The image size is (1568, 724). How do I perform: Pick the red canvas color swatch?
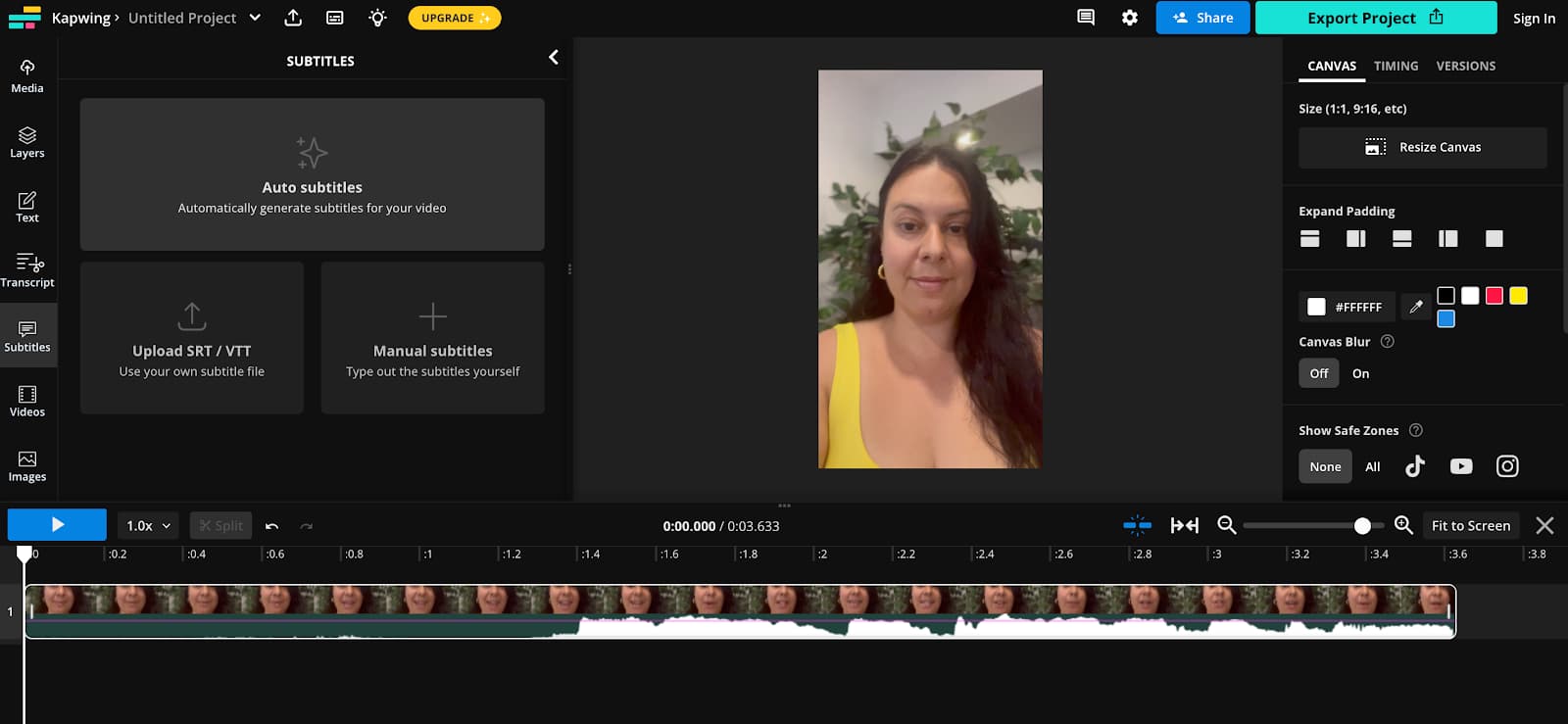tap(1494, 296)
